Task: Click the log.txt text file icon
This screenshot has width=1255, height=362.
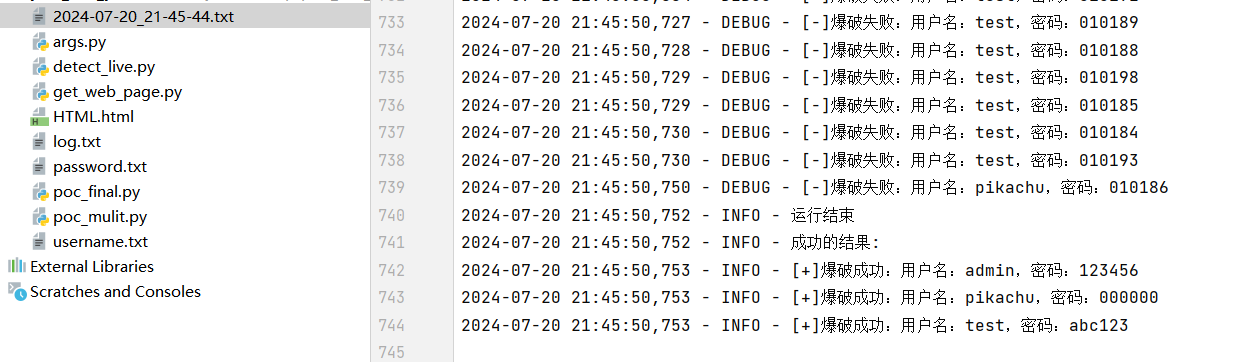Action: click(40, 142)
